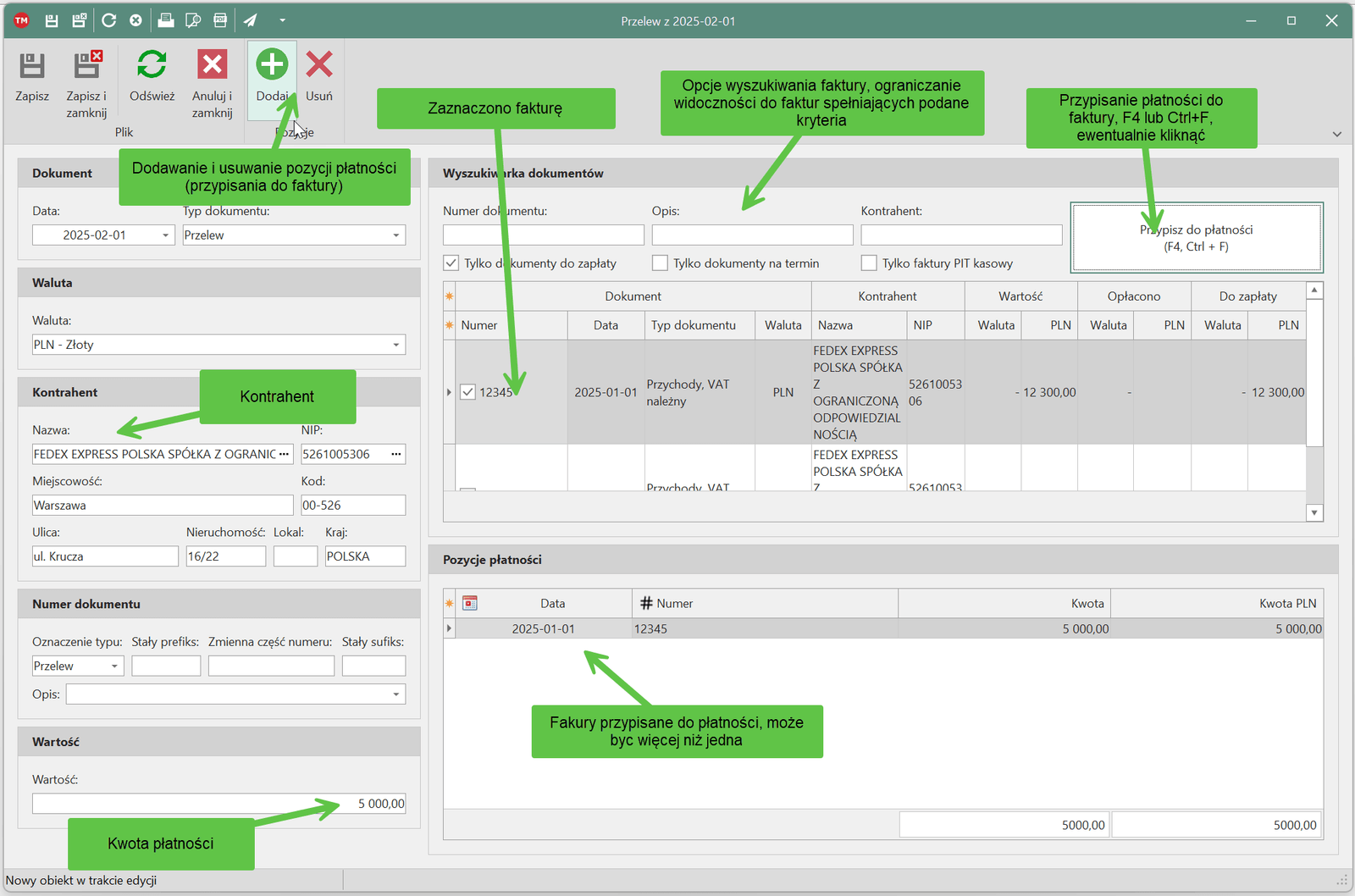1355x896 pixels.
Task: Open the Typ dokumentu dropdown
Action: click(x=395, y=235)
